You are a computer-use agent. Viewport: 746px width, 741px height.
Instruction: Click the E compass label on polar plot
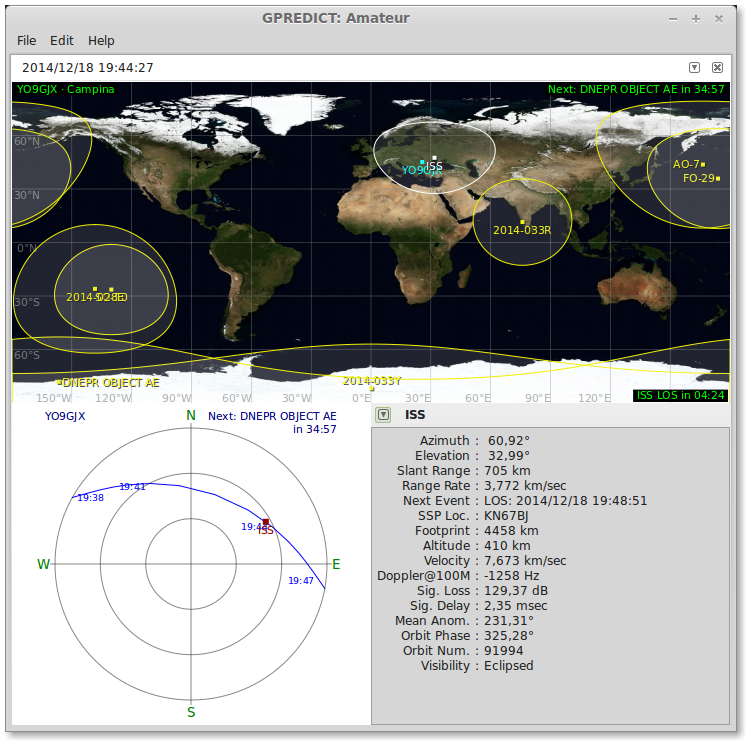point(336,564)
